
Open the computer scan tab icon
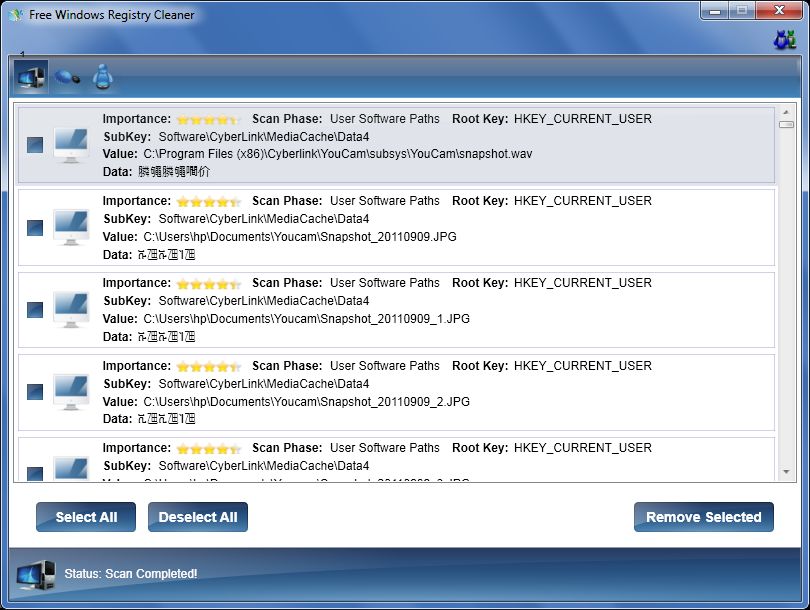31,77
